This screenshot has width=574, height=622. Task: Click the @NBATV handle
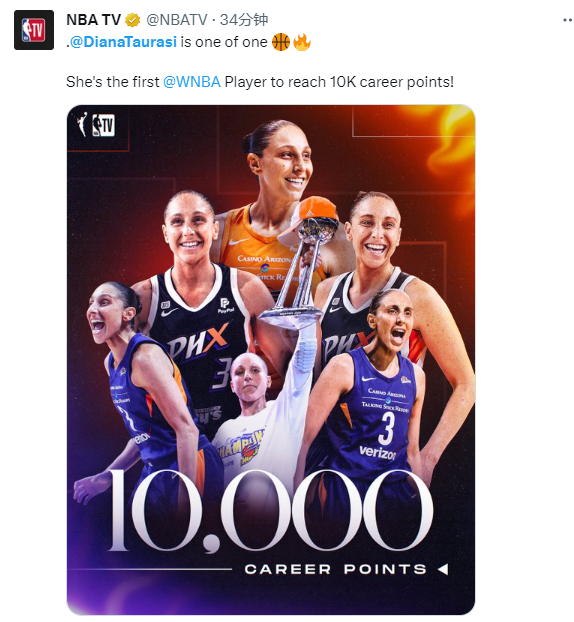click(x=177, y=20)
